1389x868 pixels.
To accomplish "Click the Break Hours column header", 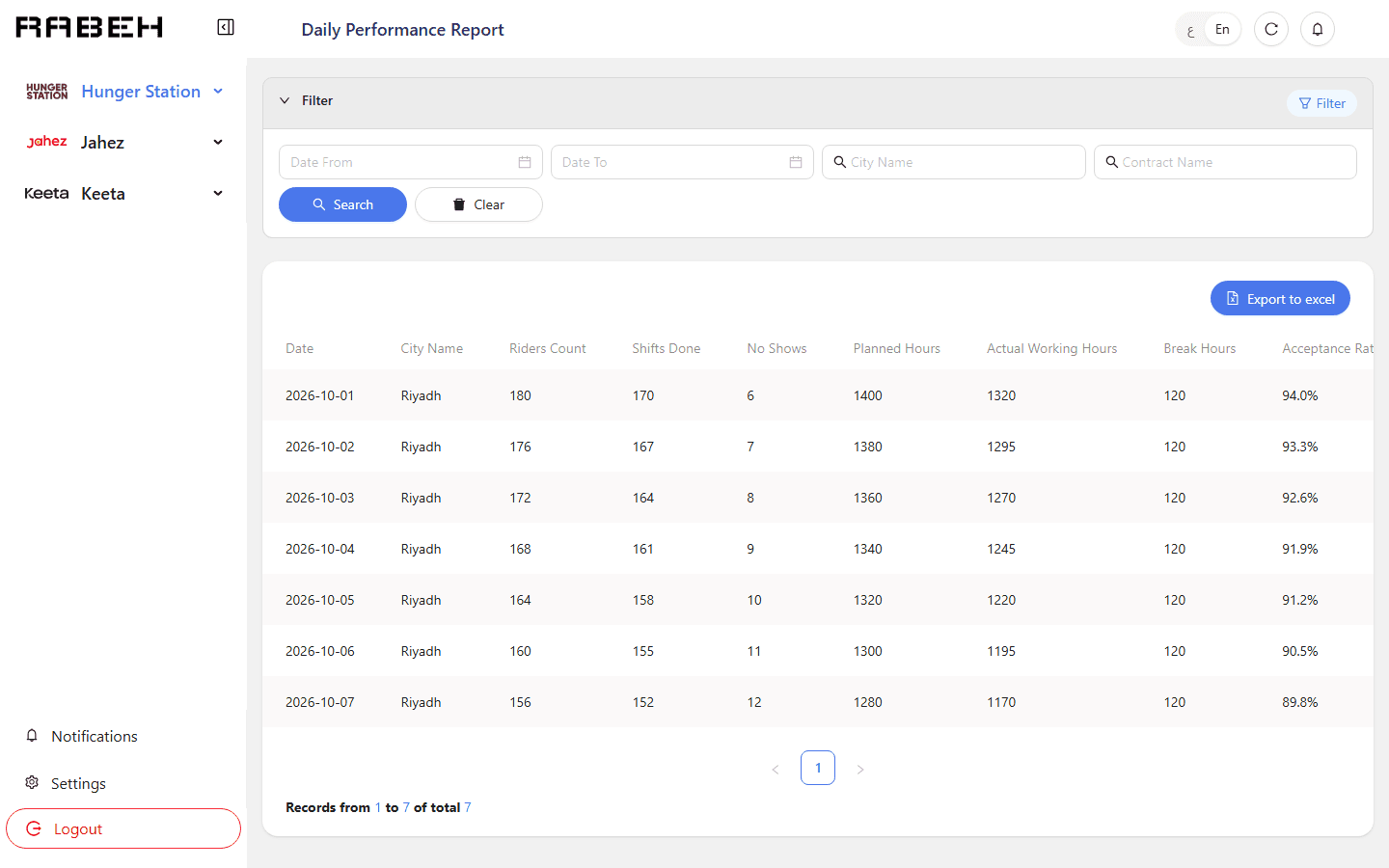I will pos(1200,348).
